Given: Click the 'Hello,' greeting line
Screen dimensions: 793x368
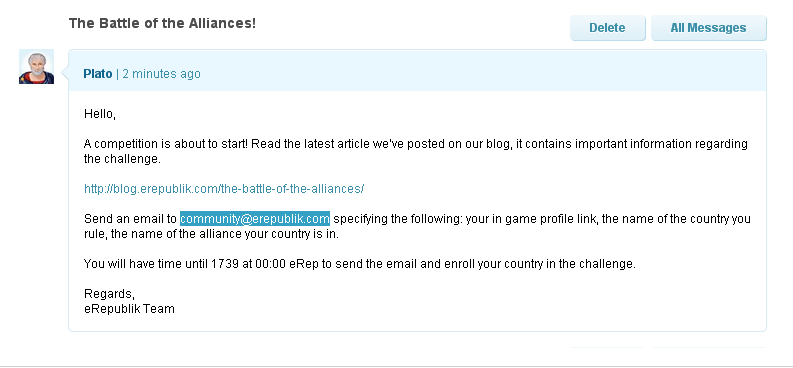Looking at the screenshot, I should (x=100, y=114).
